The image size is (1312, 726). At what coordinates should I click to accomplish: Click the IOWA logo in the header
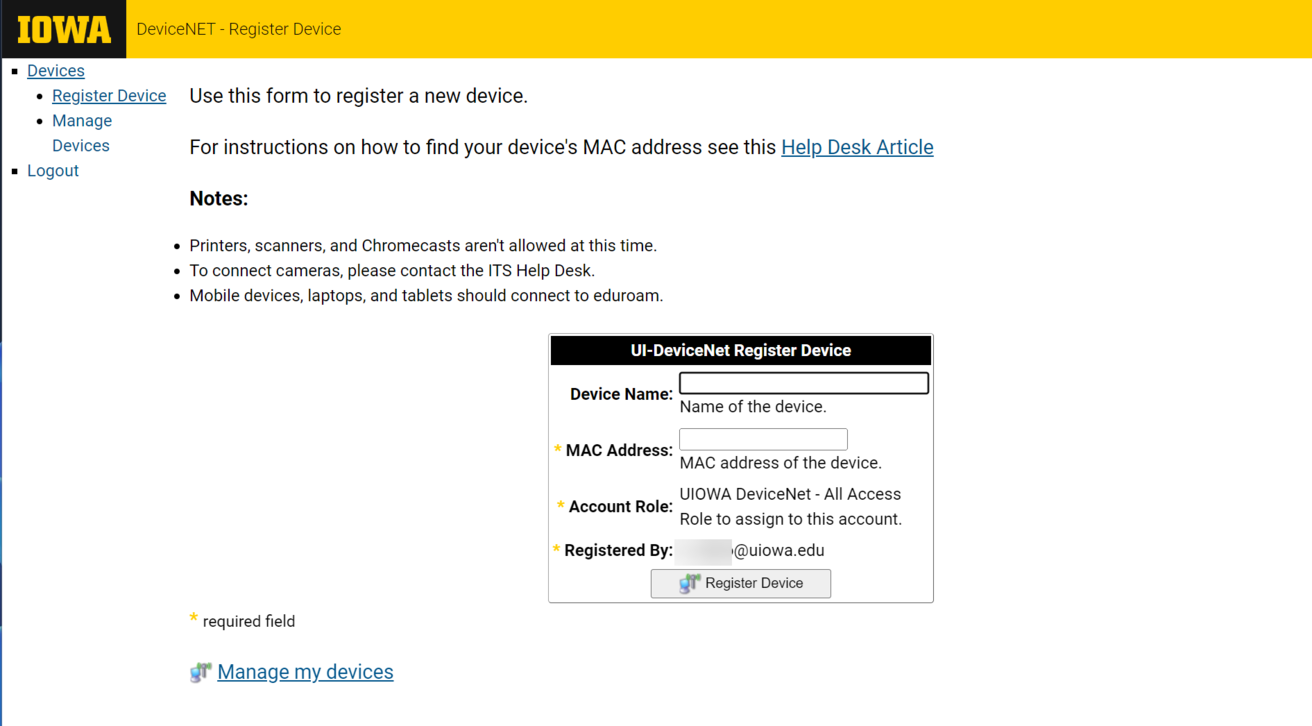(x=62, y=29)
